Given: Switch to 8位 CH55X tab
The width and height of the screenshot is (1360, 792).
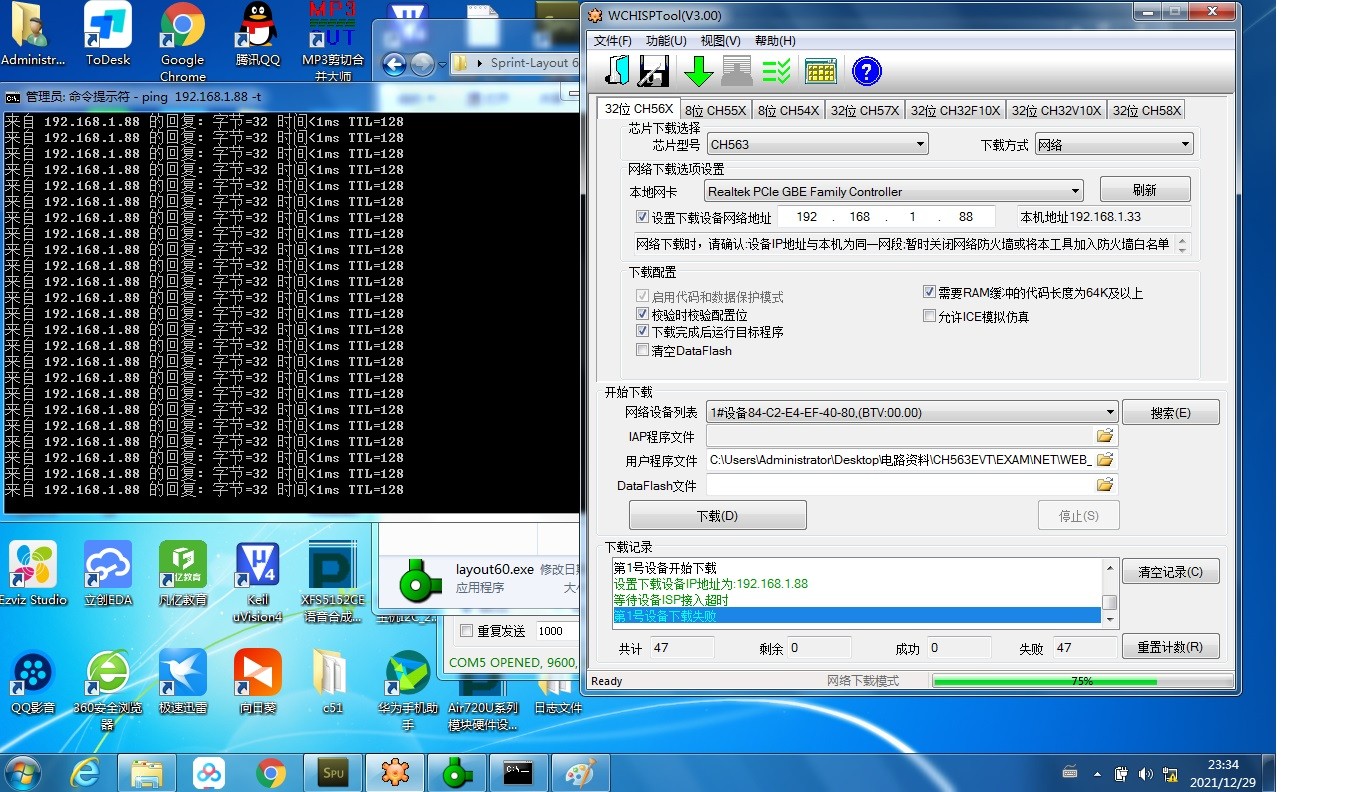Looking at the screenshot, I should pos(715,110).
